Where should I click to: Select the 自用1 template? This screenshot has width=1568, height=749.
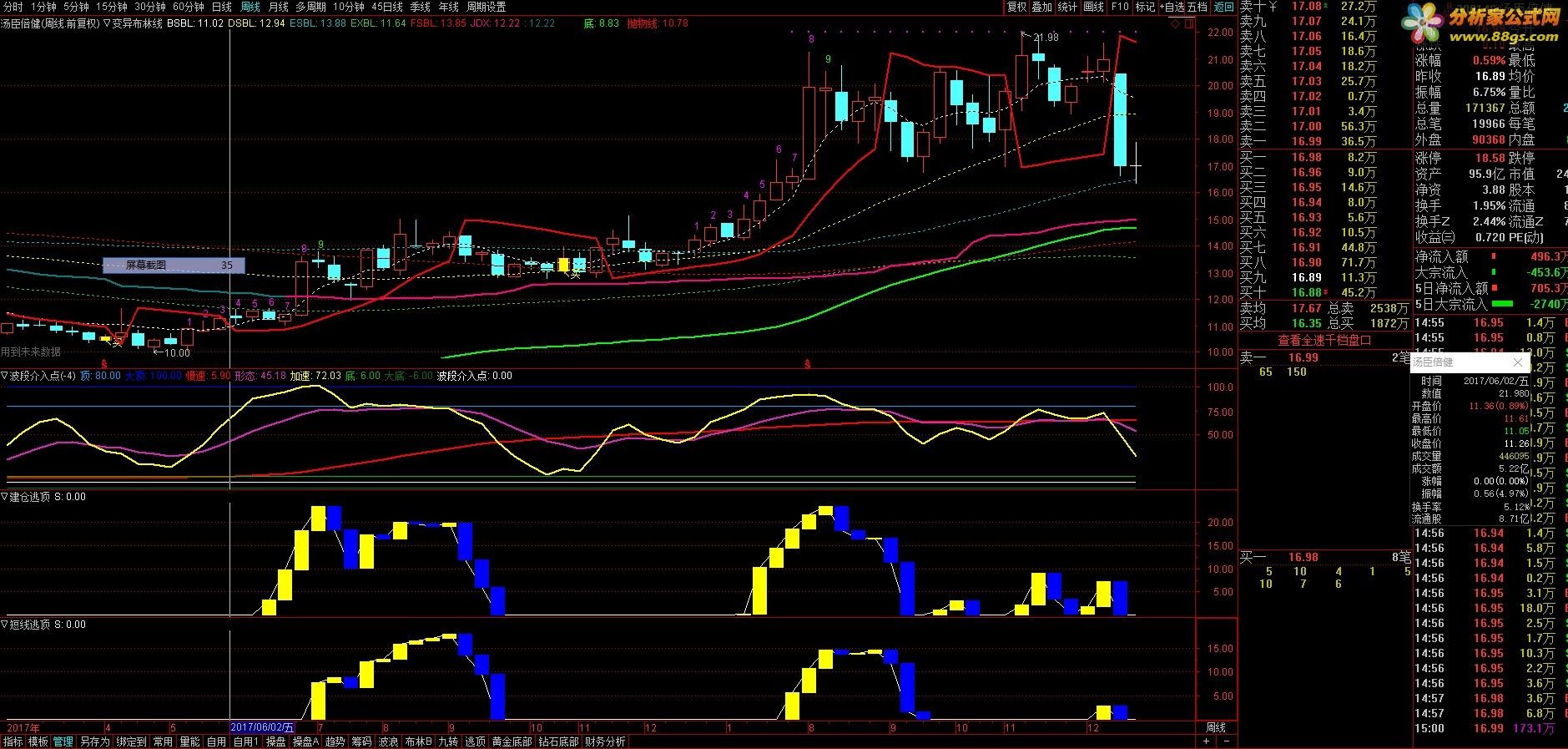(245, 741)
